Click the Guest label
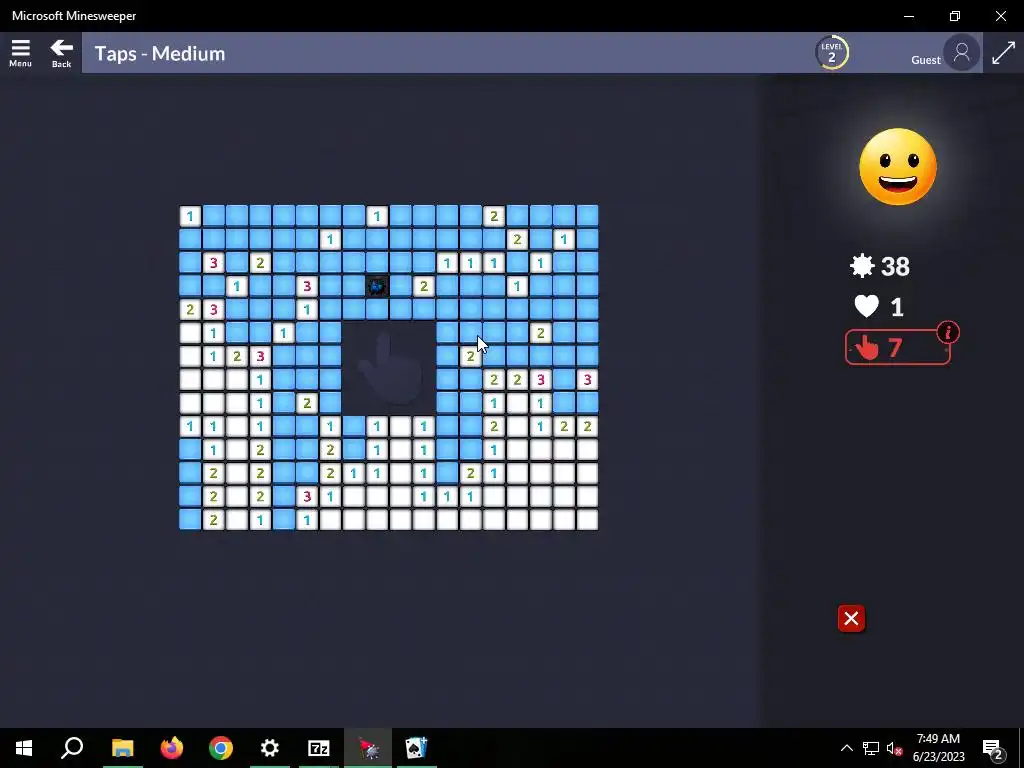The height and width of the screenshot is (768, 1024). pos(926,60)
